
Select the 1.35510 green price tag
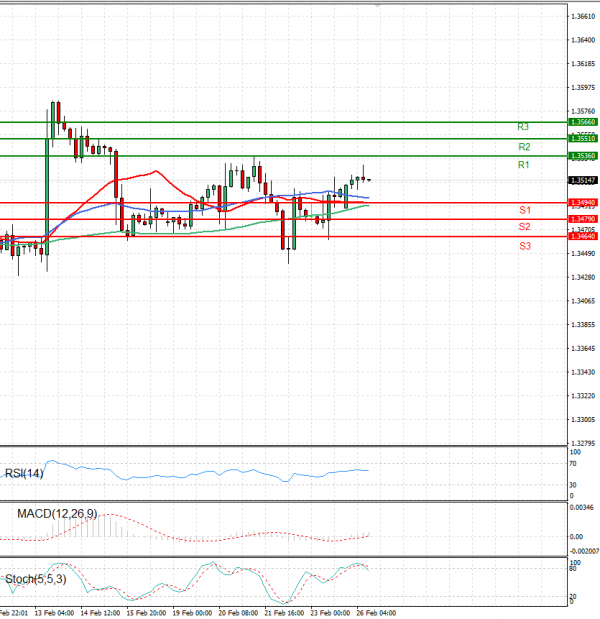583,139
